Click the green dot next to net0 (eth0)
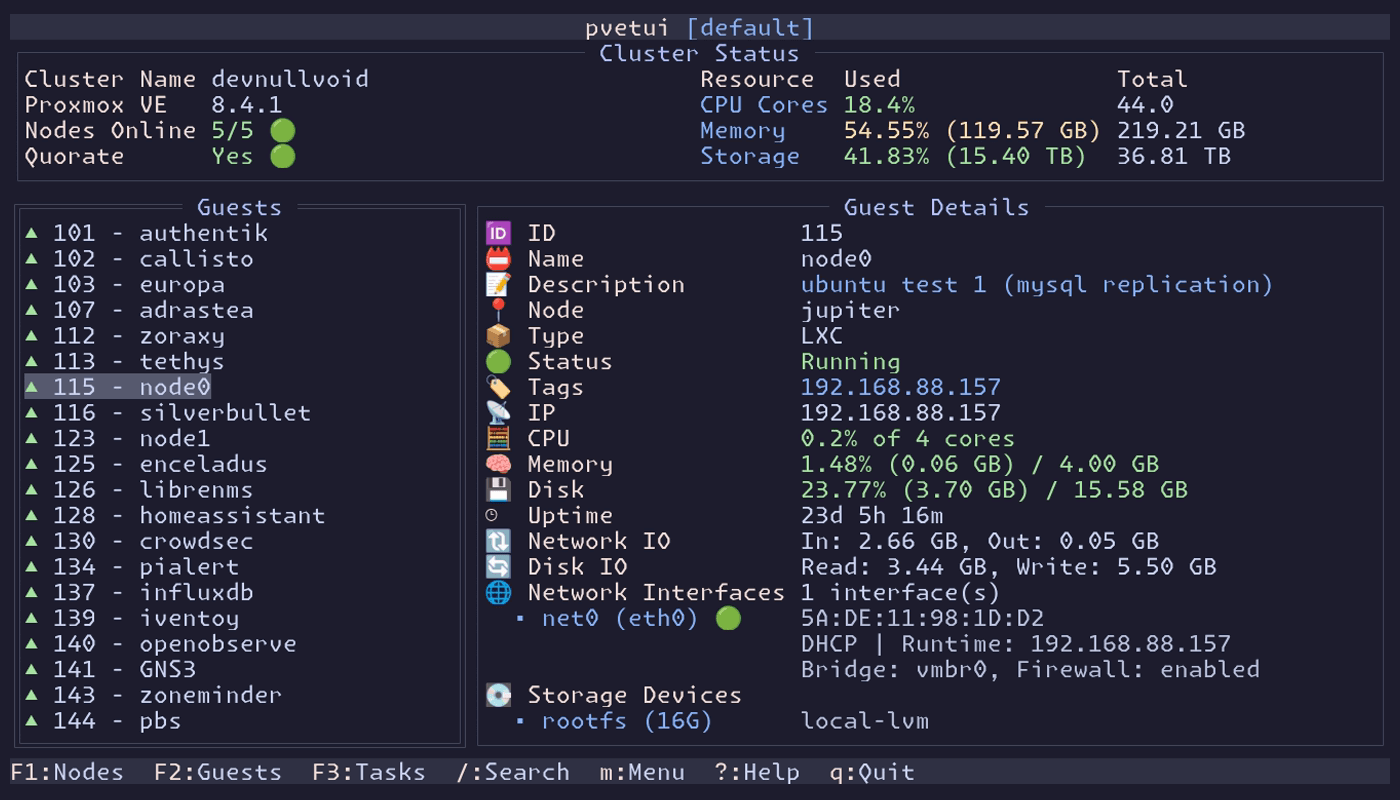The image size is (1400, 800). click(729, 618)
